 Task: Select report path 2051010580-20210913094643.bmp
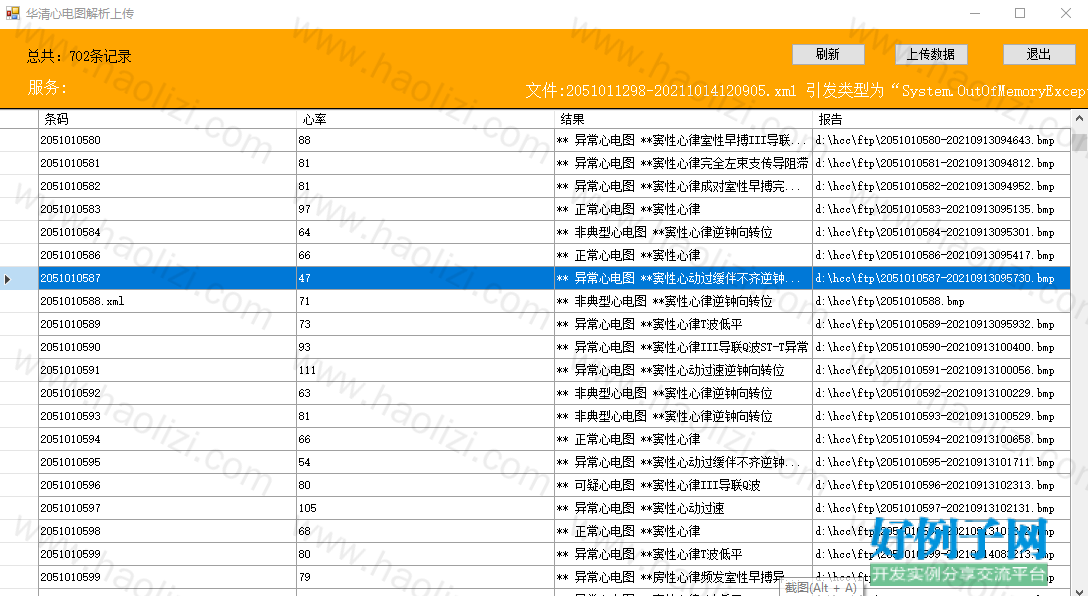pos(942,140)
